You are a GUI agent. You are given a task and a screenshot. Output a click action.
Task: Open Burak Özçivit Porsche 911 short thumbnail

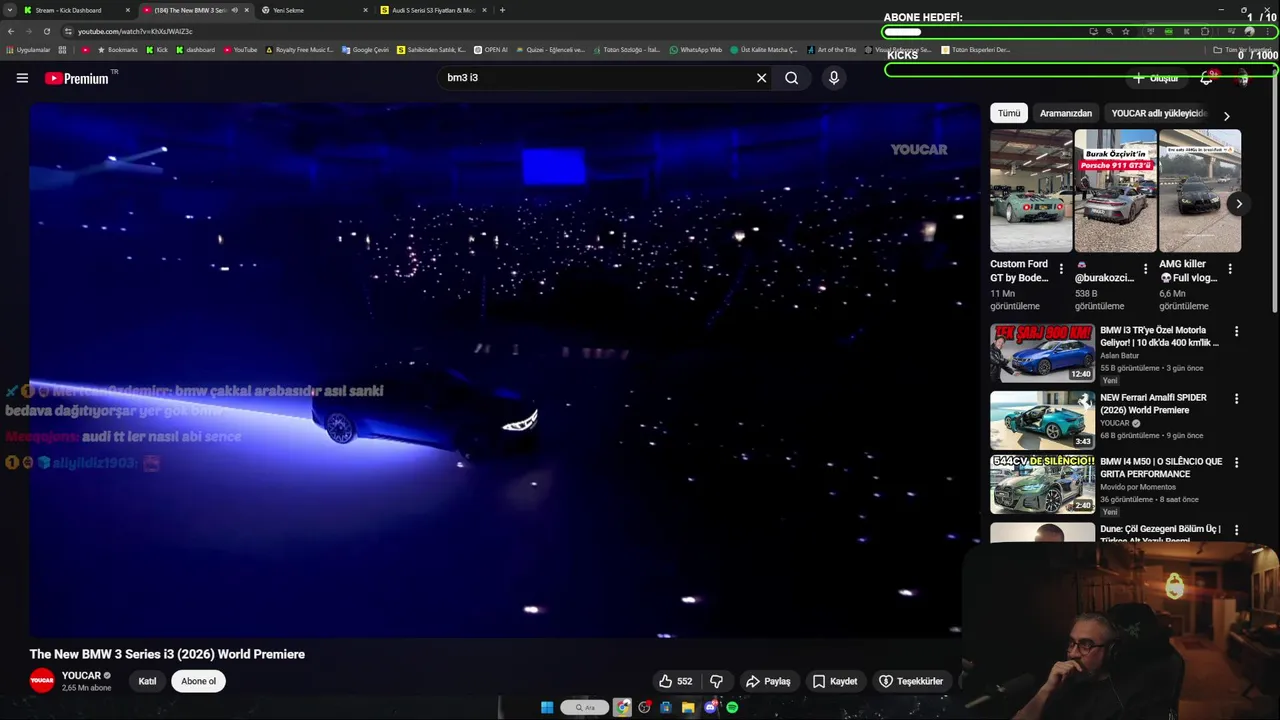click(x=1115, y=190)
